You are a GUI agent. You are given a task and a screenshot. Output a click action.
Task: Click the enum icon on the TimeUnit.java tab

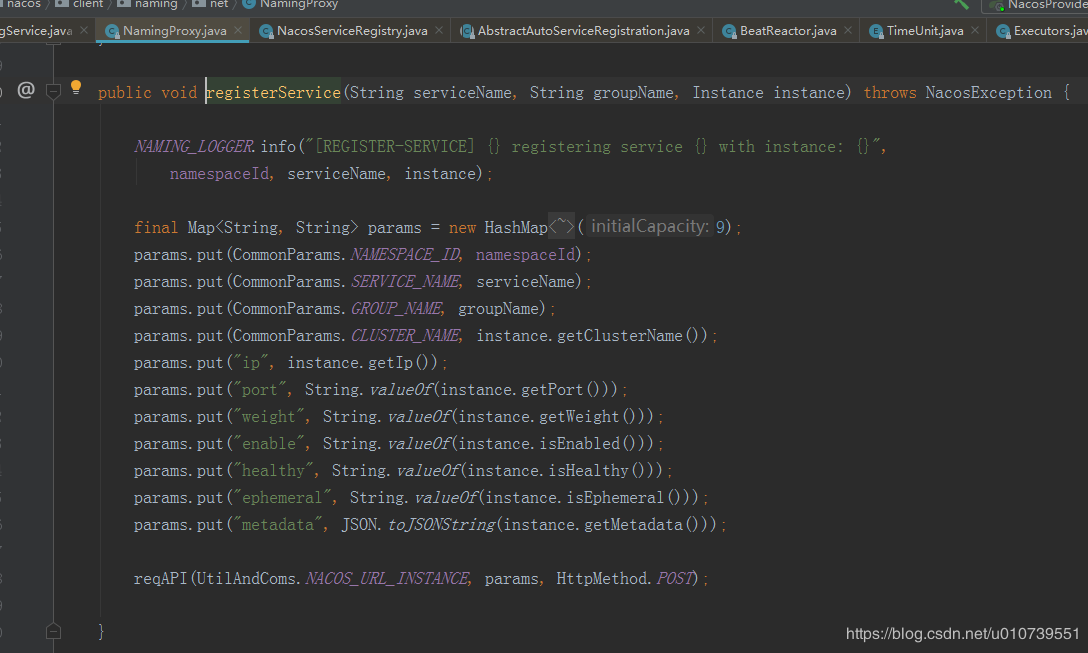click(x=876, y=31)
